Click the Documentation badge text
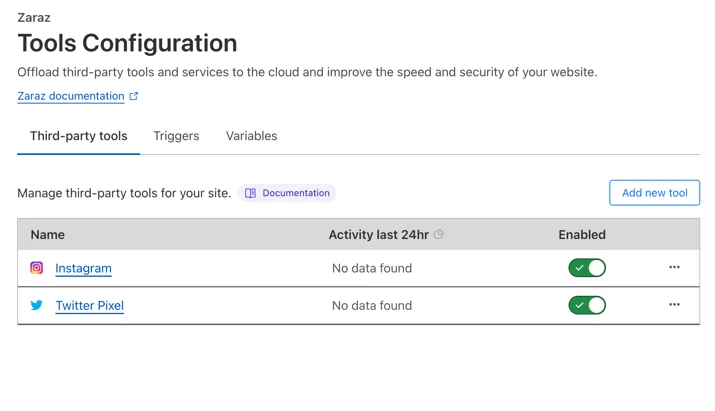715x411 pixels. (296, 193)
